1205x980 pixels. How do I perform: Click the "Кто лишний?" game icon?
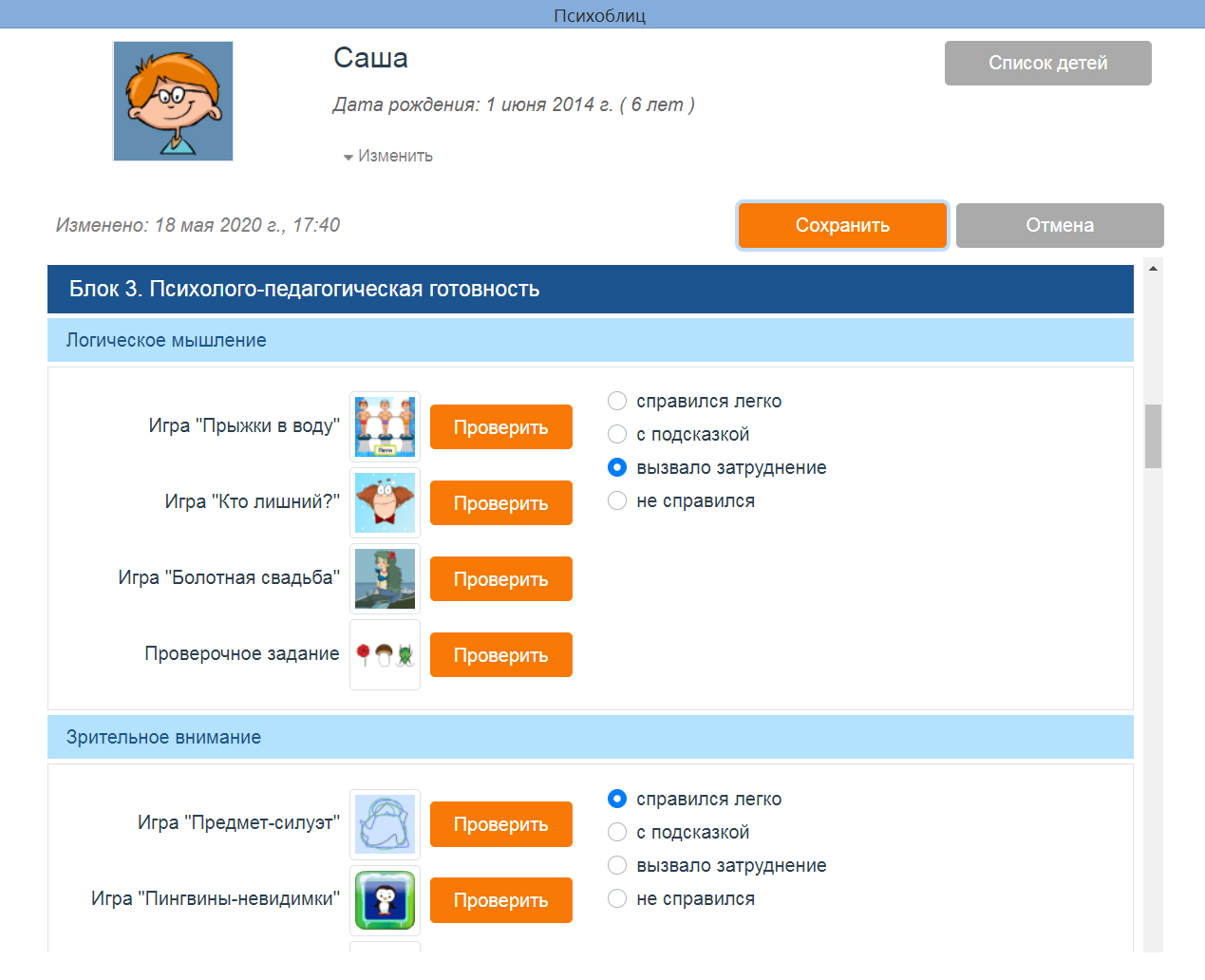[x=385, y=503]
